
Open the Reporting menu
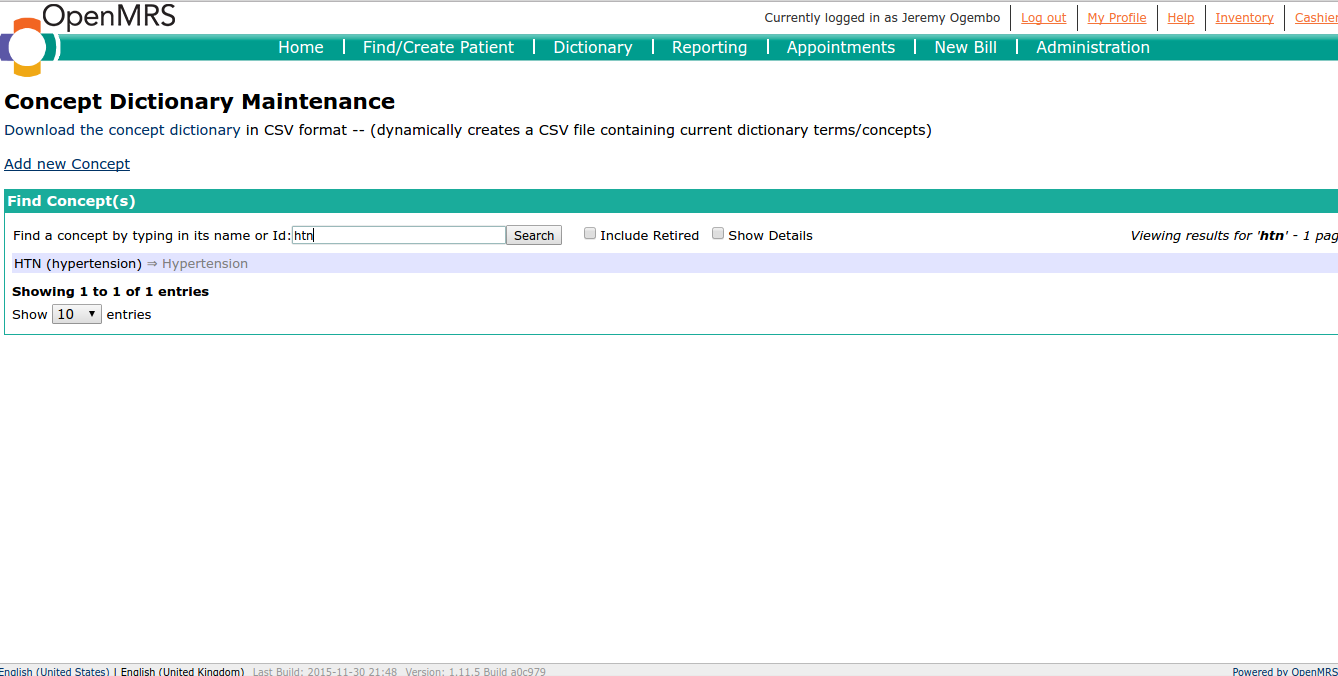[x=709, y=47]
